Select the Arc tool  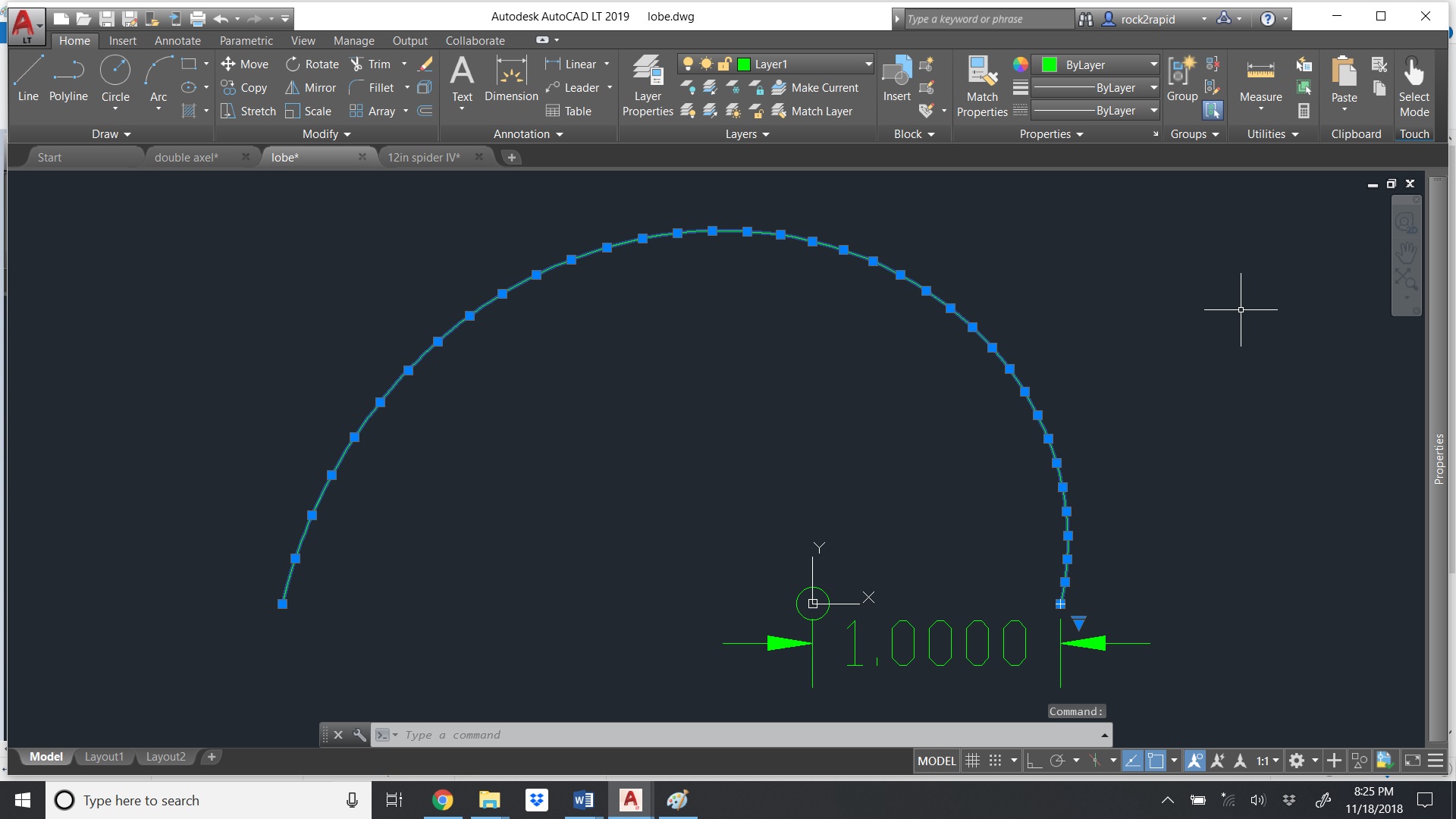click(x=158, y=79)
